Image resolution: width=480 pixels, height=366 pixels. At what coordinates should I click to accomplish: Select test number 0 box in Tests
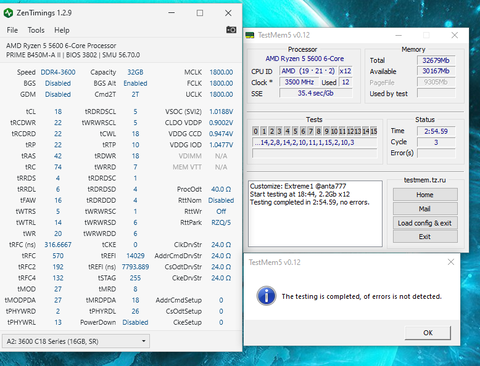click(x=256, y=131)
